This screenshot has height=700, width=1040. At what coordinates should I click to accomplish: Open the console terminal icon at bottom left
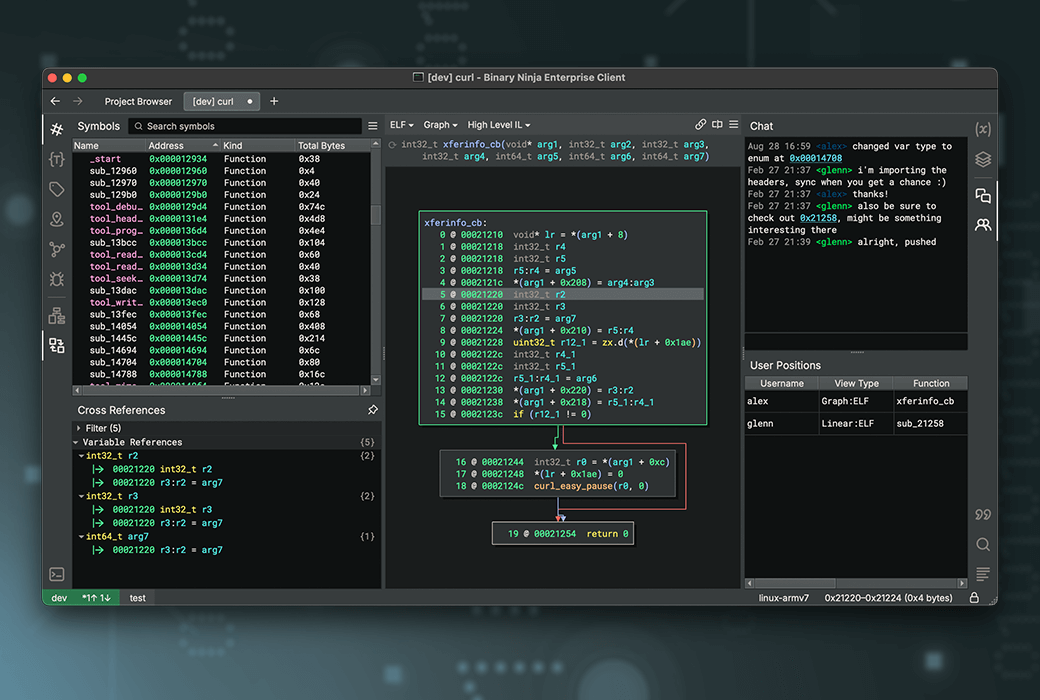click(x=57, y=574)
